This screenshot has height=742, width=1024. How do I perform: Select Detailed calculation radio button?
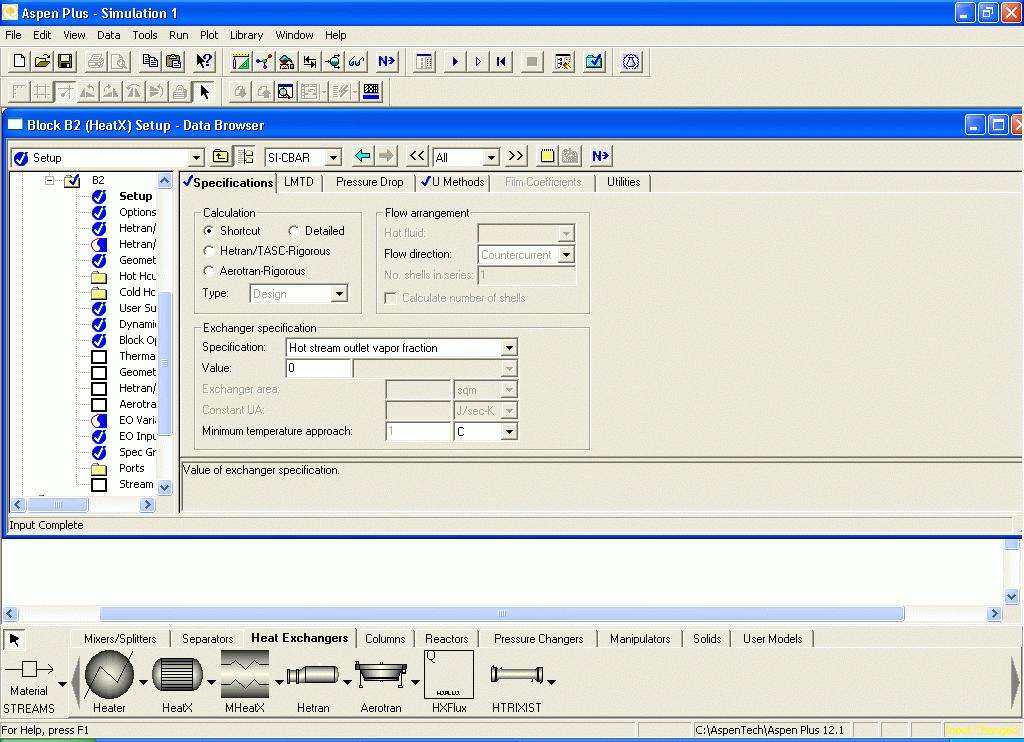[293, 231]
